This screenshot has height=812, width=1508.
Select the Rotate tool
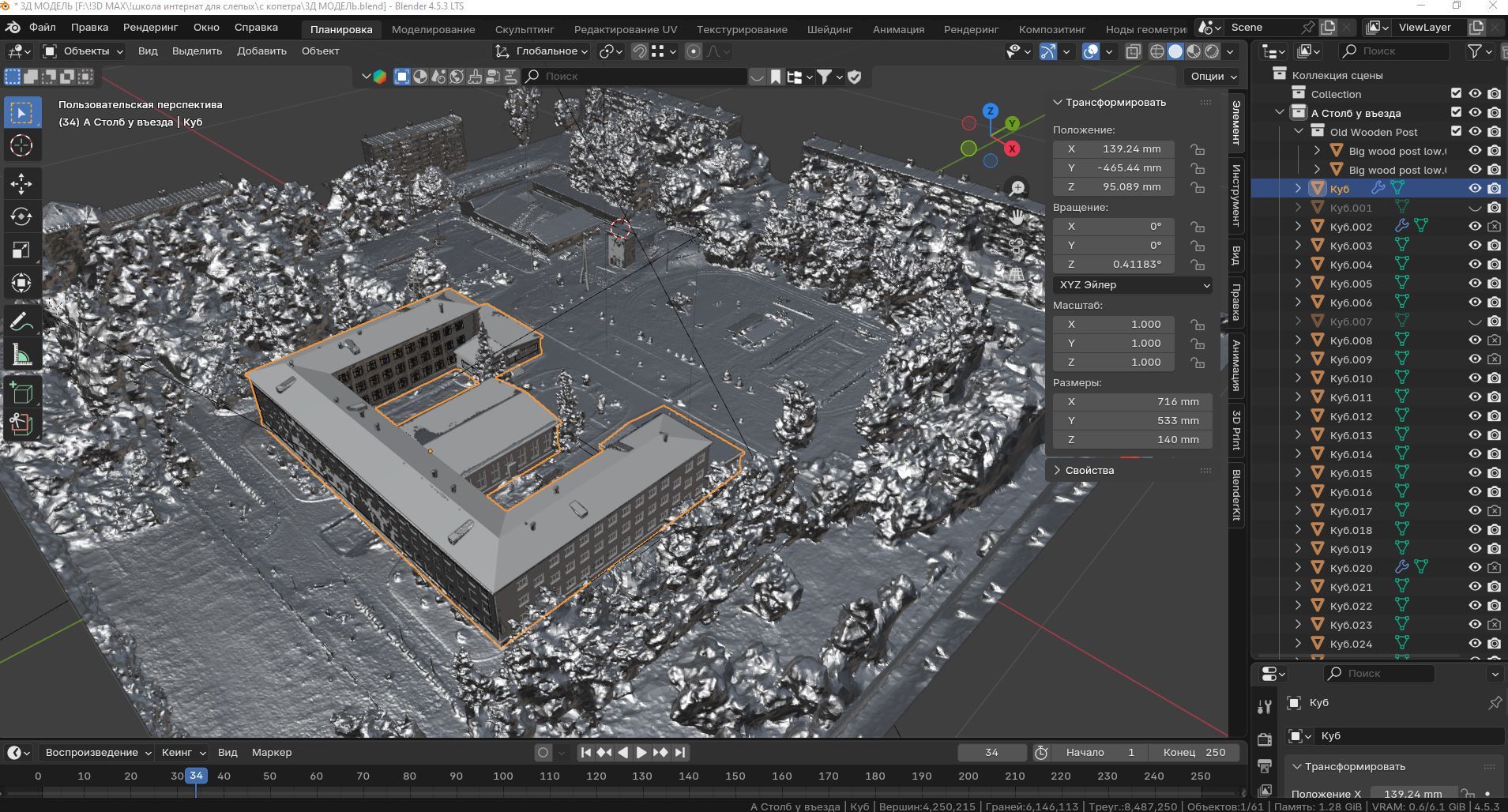coord(21,217)
